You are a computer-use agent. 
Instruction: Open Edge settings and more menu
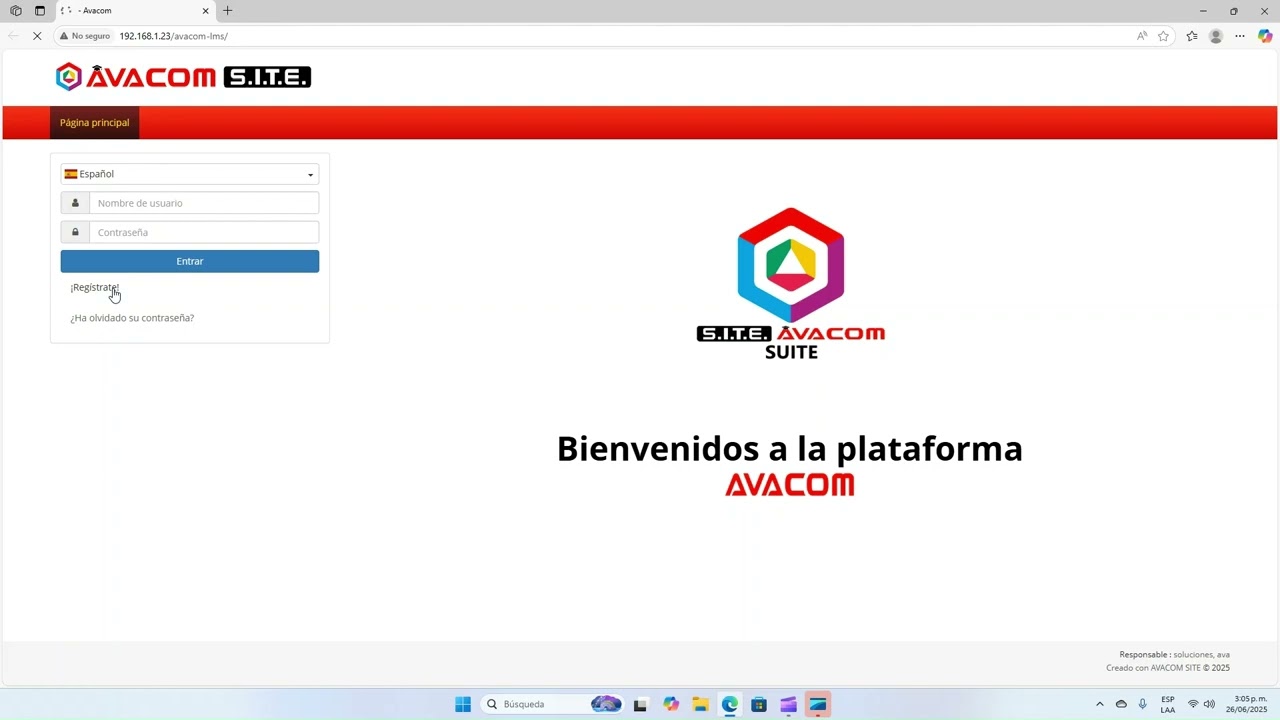[x=1240, y=36]
